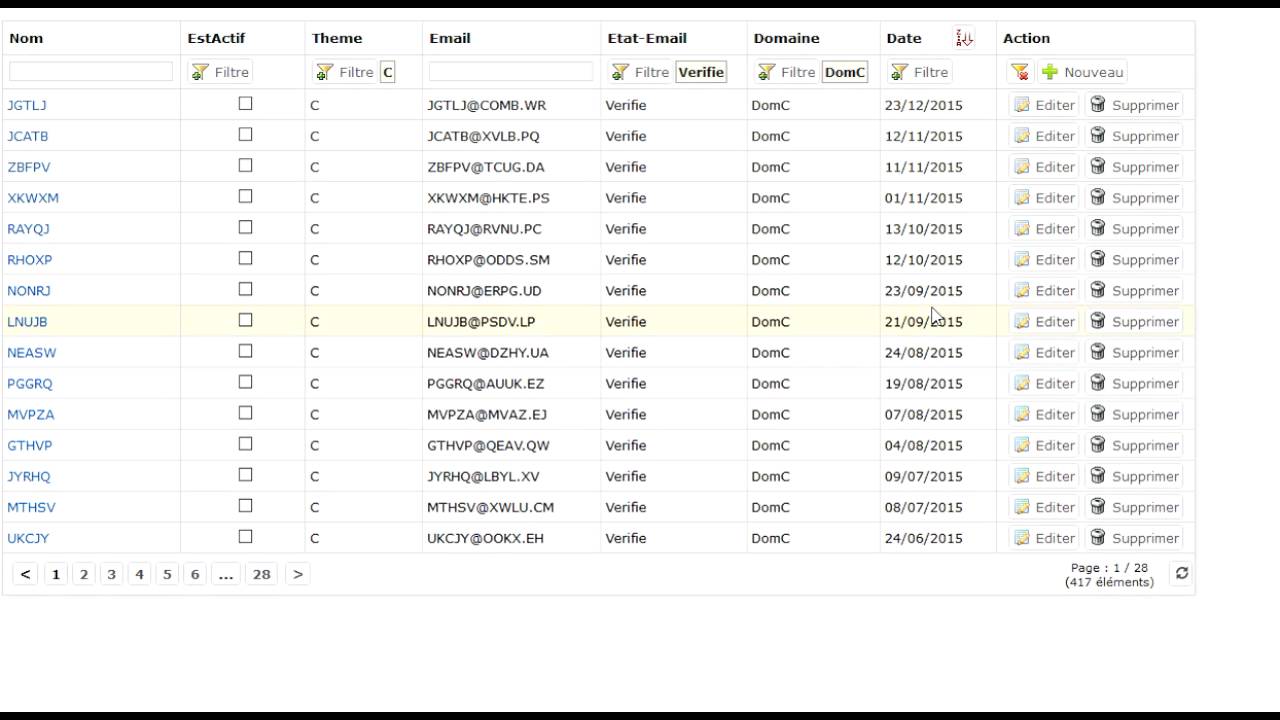The height and width of the screenshot is (720, 1280).
Task: Edit the MTHSV row
Action: [1044, 508]
